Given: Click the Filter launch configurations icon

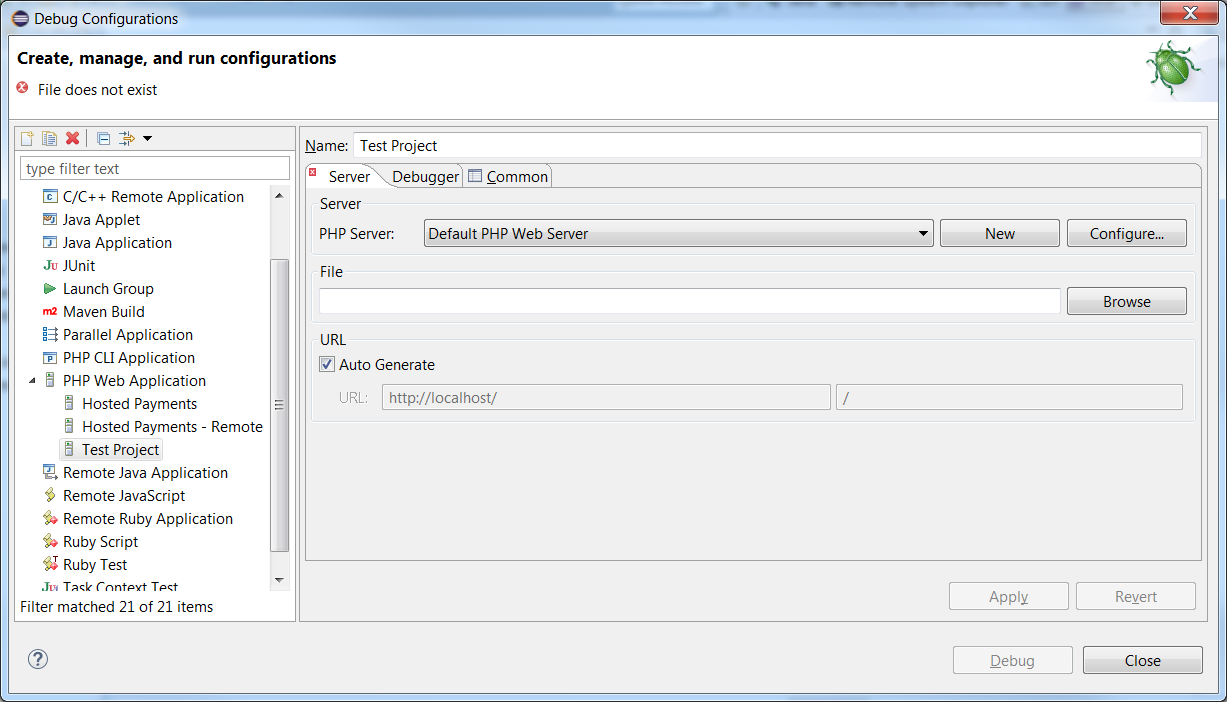Looking at the screenshot, I should pyautogui.click(x=127, y=138).
